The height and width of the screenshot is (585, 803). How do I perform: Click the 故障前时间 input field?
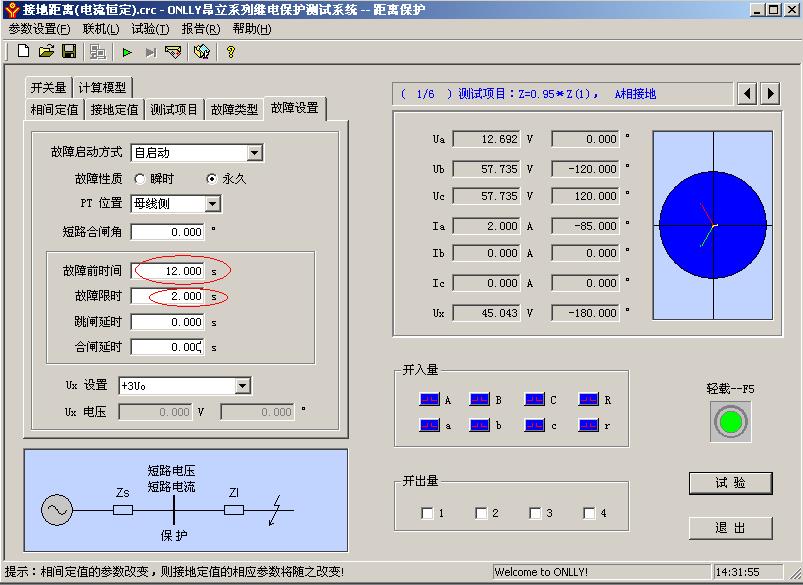[x=168, y=271]
